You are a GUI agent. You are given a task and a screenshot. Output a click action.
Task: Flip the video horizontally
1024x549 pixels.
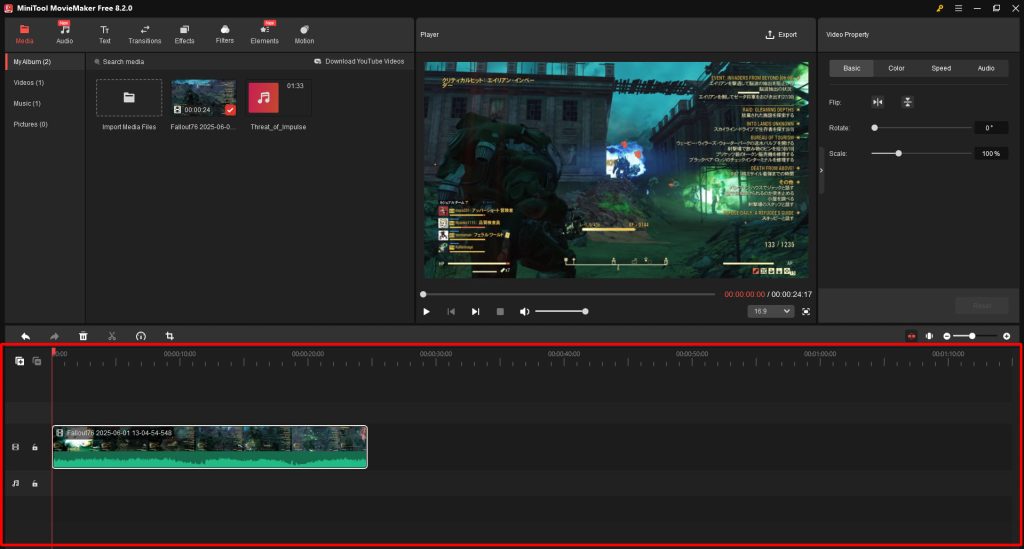878,102
